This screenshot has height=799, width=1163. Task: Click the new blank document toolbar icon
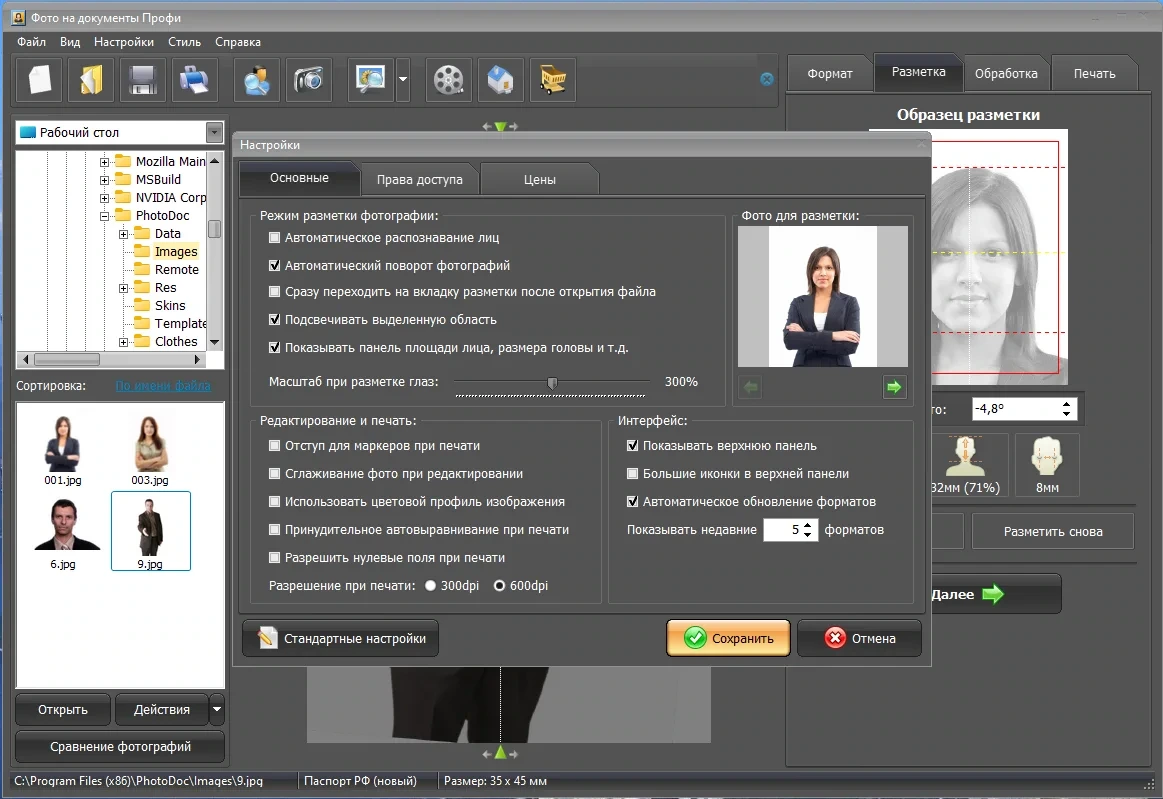(39, 79)
